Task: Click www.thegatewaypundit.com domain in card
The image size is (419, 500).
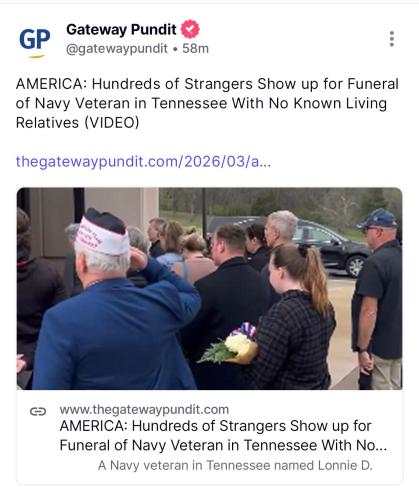Action: pos(144,410)
